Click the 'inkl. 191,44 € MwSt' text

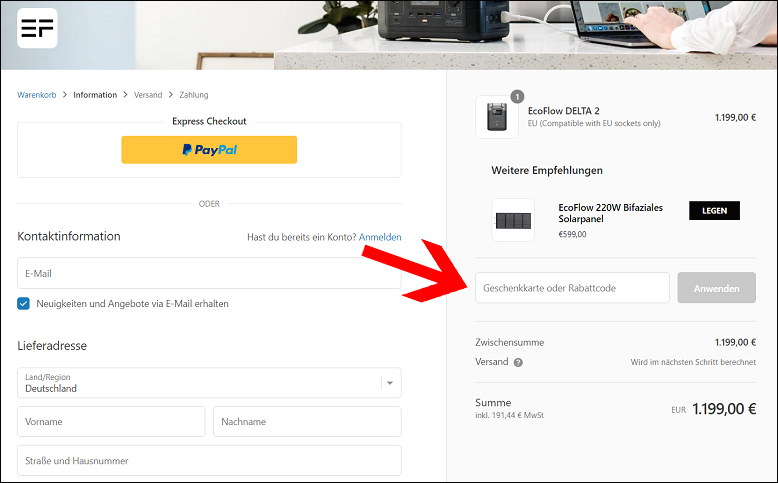pyautogui.click(x=510, y=415)
